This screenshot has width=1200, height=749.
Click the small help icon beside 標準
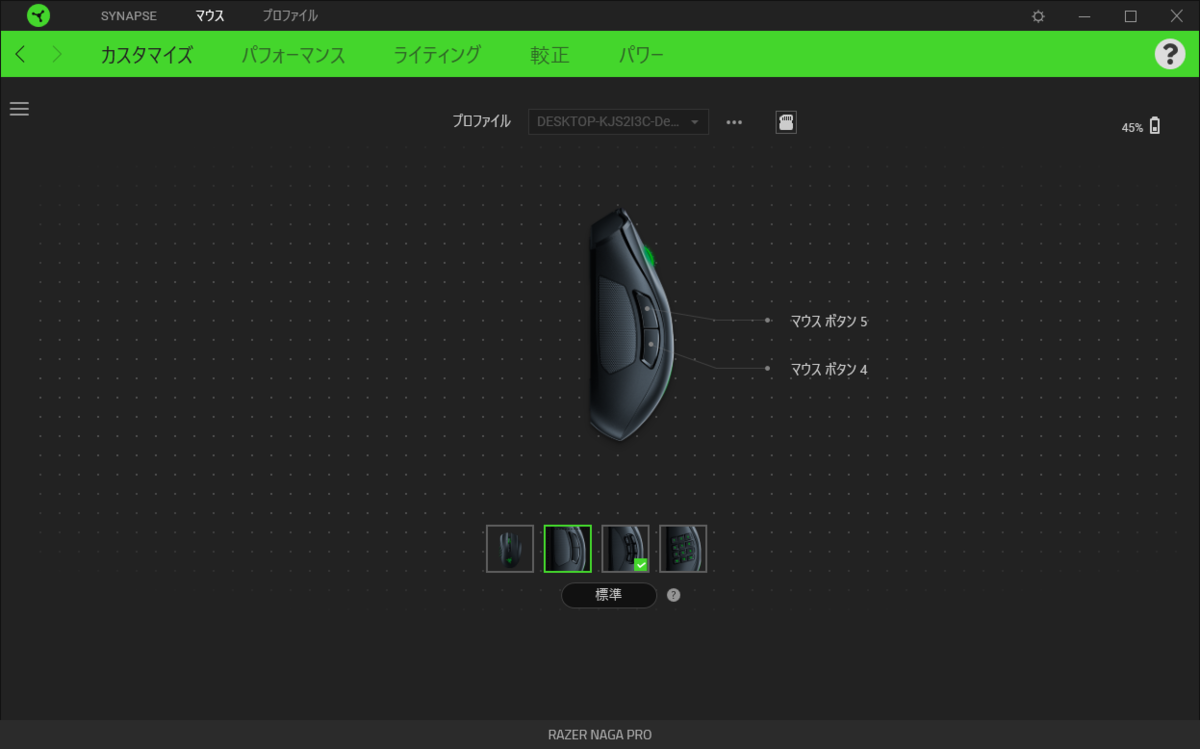click(x=674, y=595)
